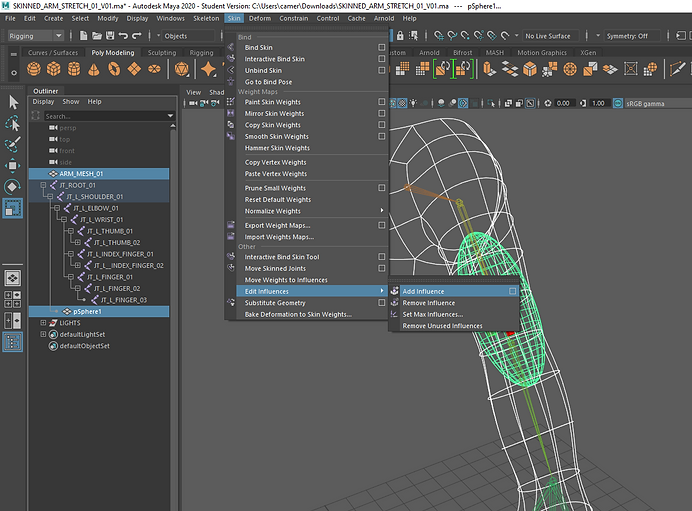Image resolution: width=692 pixels, height=511 pixels.
Task: Click the viewport exposure value 0.00
Action: point(563,103)
